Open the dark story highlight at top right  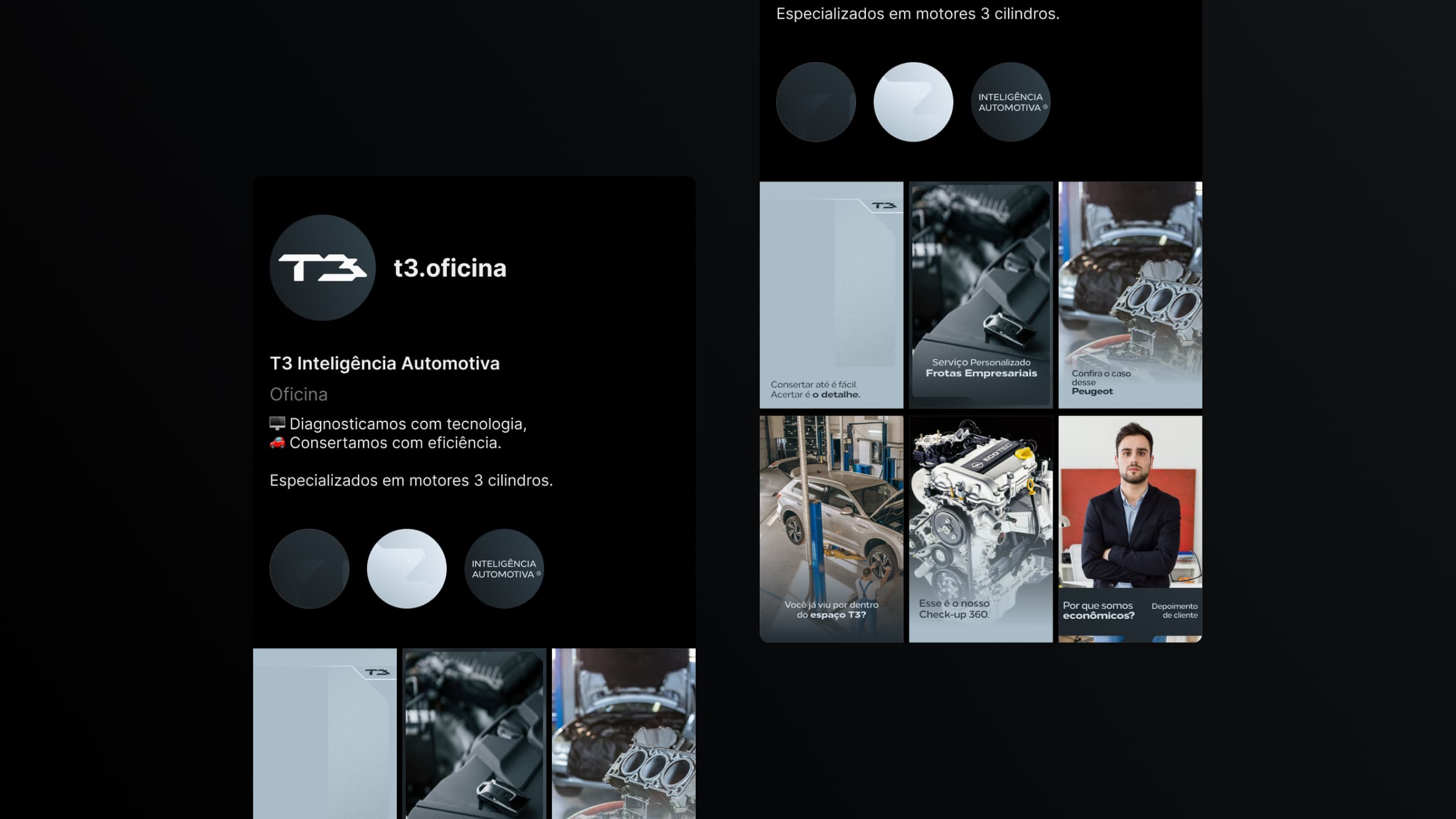[x=816, y=102]
